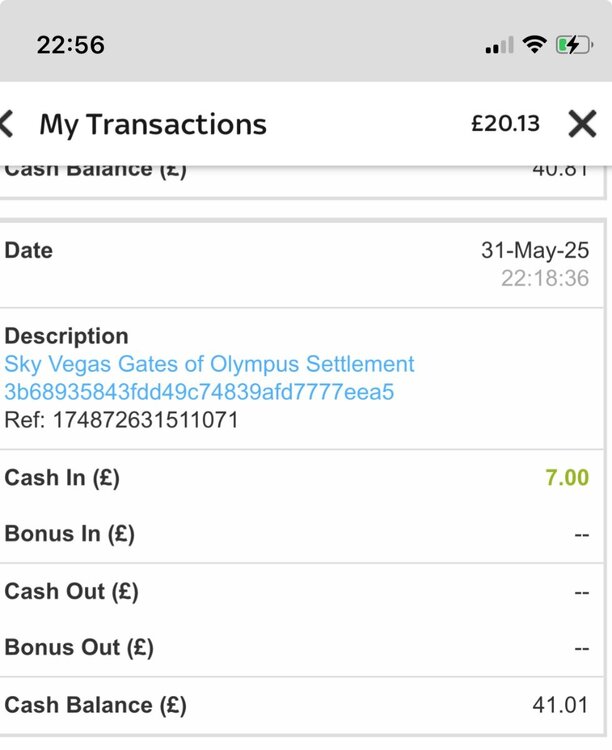Viewport: 612px width, 750px height.
Task: Tap the Cash Out (£) row label
Action: point(71,591)
